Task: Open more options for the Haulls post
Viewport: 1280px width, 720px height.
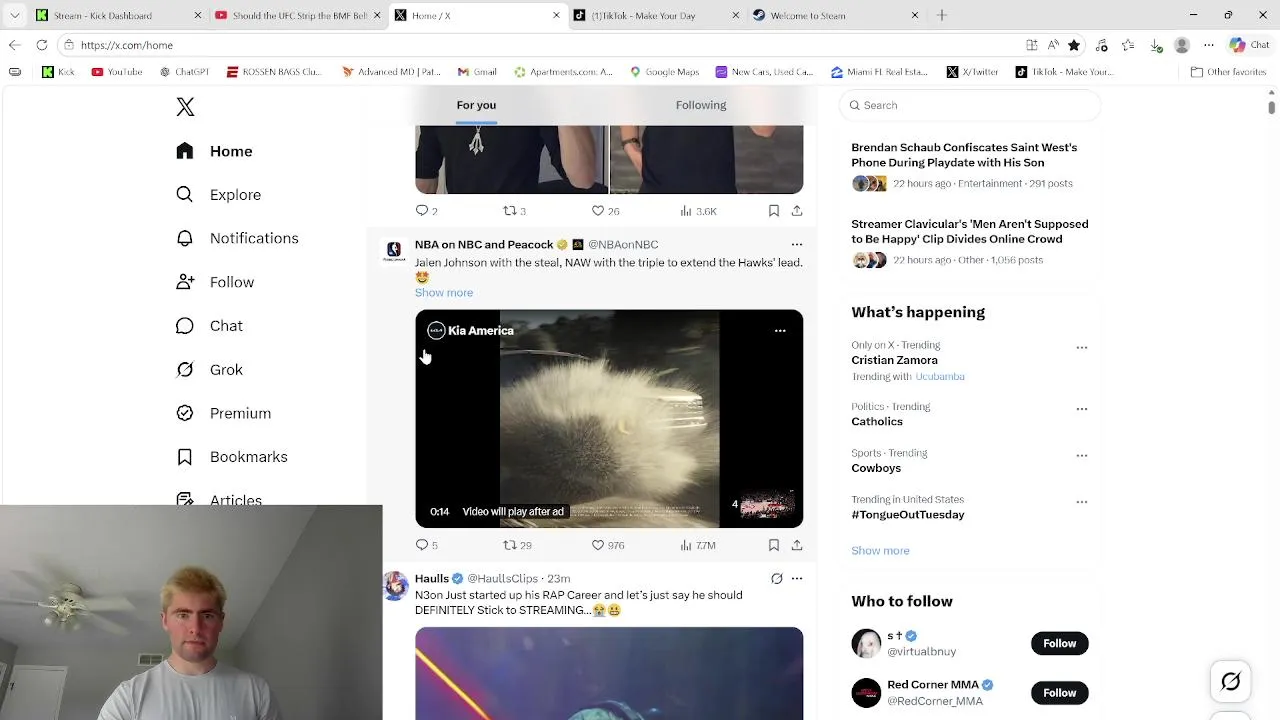Action: pos(797,578)
